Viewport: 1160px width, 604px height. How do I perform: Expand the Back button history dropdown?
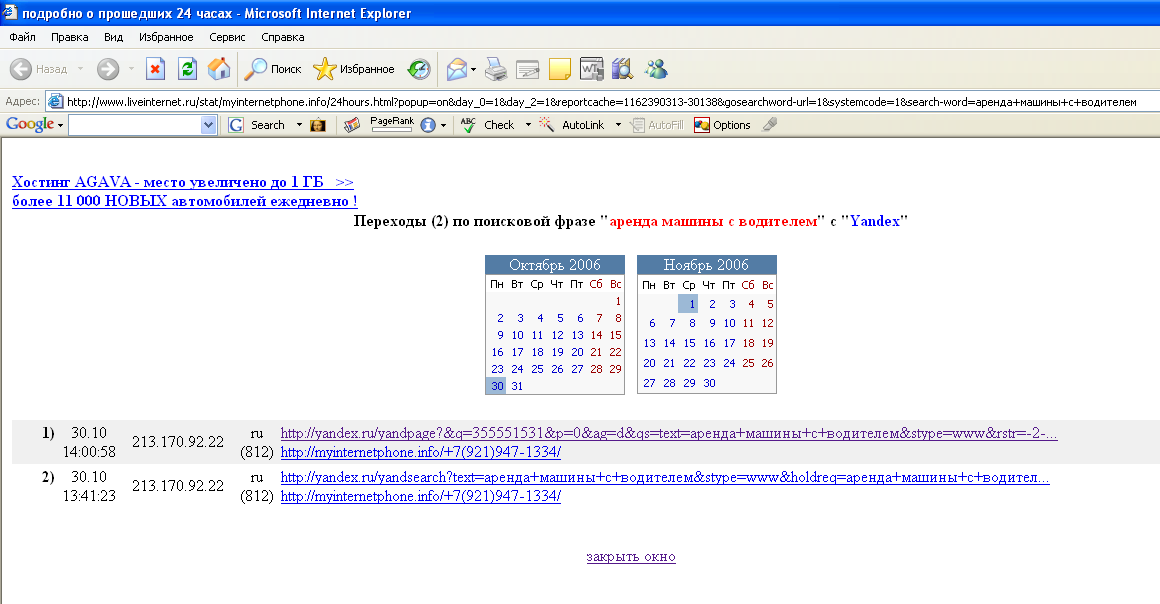pos(80,69)
